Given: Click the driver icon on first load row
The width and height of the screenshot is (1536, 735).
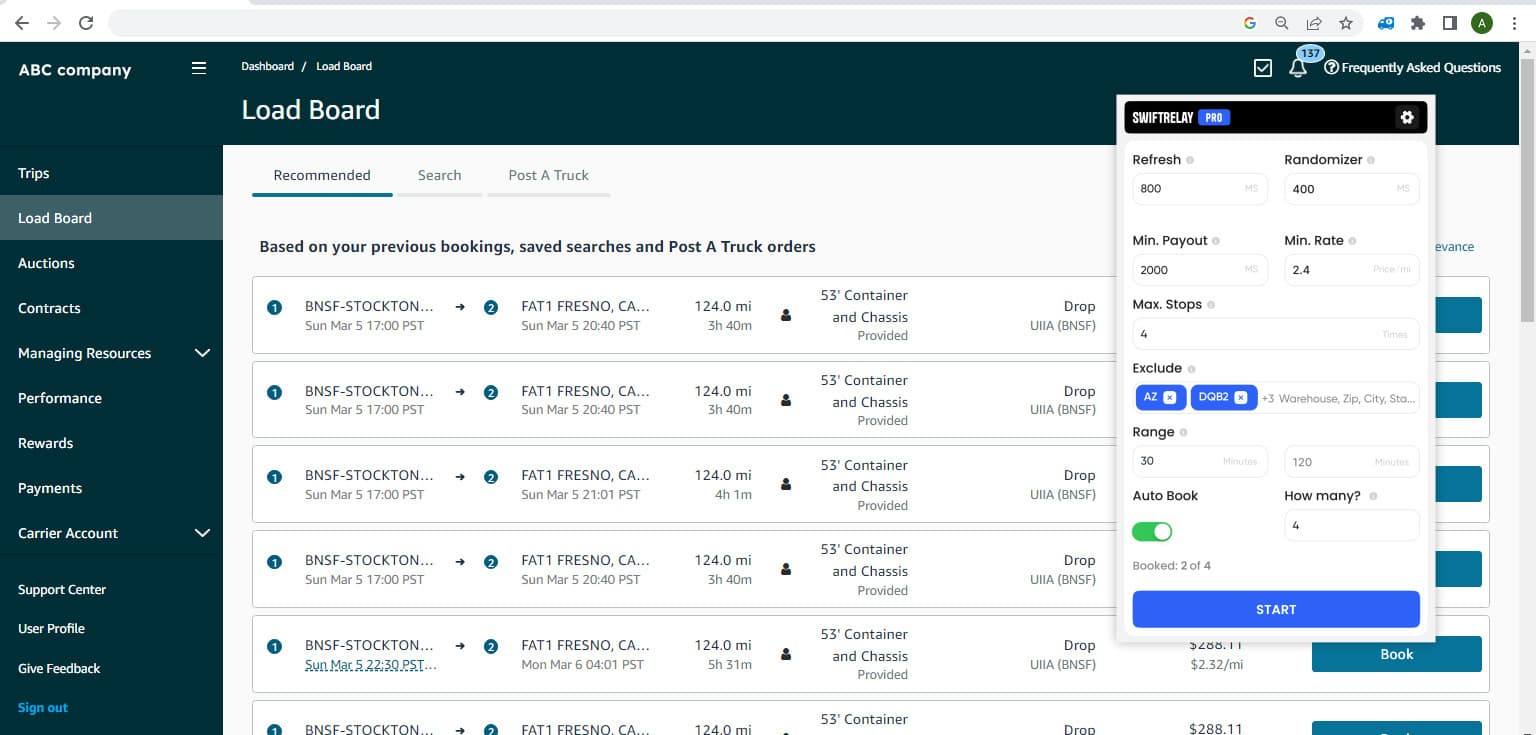Looking at the screenshot, I should coord(786,315).
